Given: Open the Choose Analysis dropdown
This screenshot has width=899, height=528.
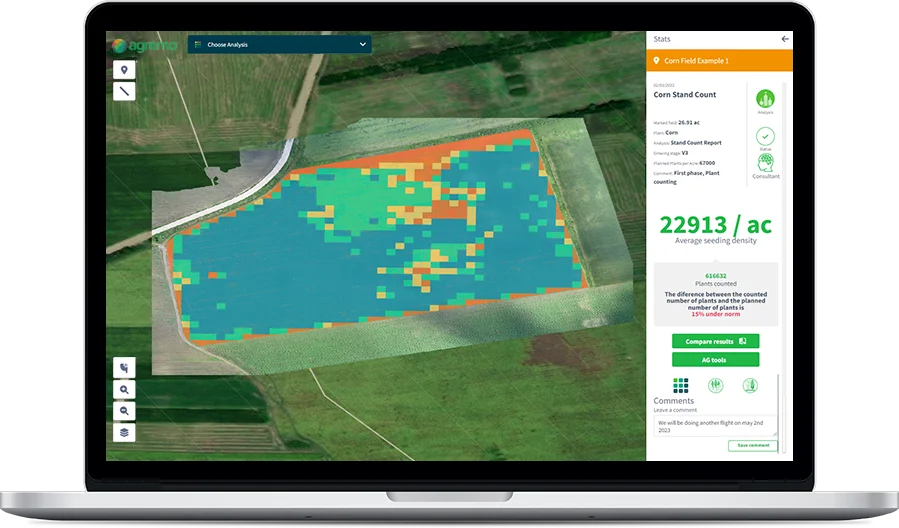Looking at the screenshot, I should click(279, 44).
